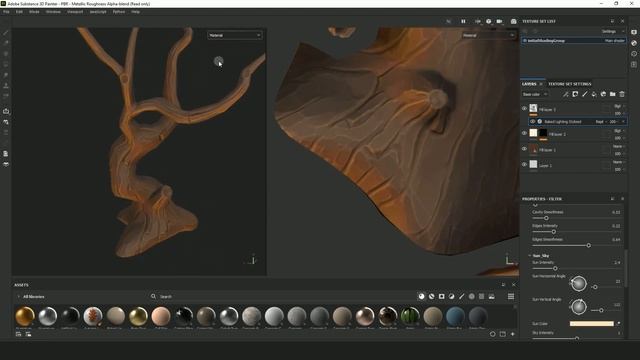The width and height of the screenshot is (640, 360).
Task: Filter assets by environment image icon
Action: pos(491,296)
